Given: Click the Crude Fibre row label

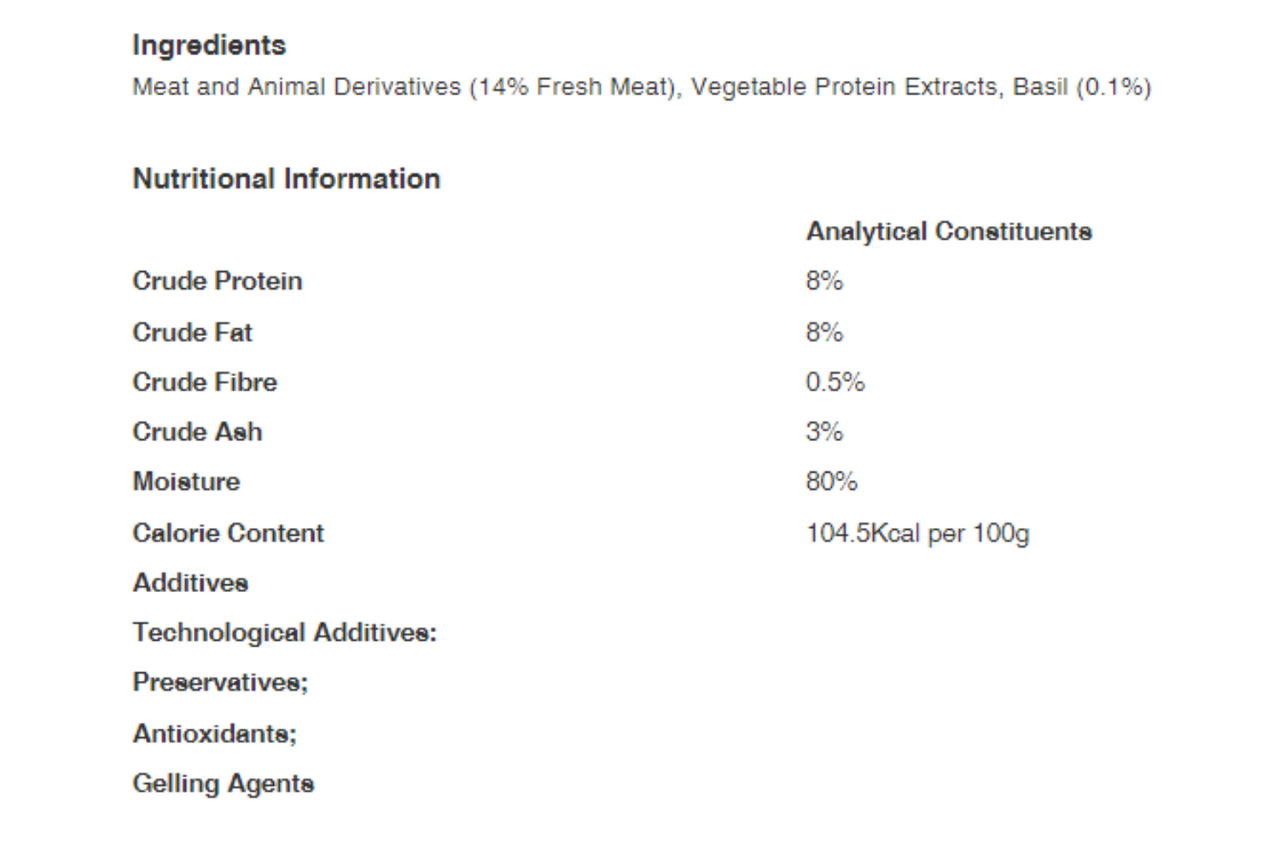Looking at the screenshot, I should pos(205,382).
